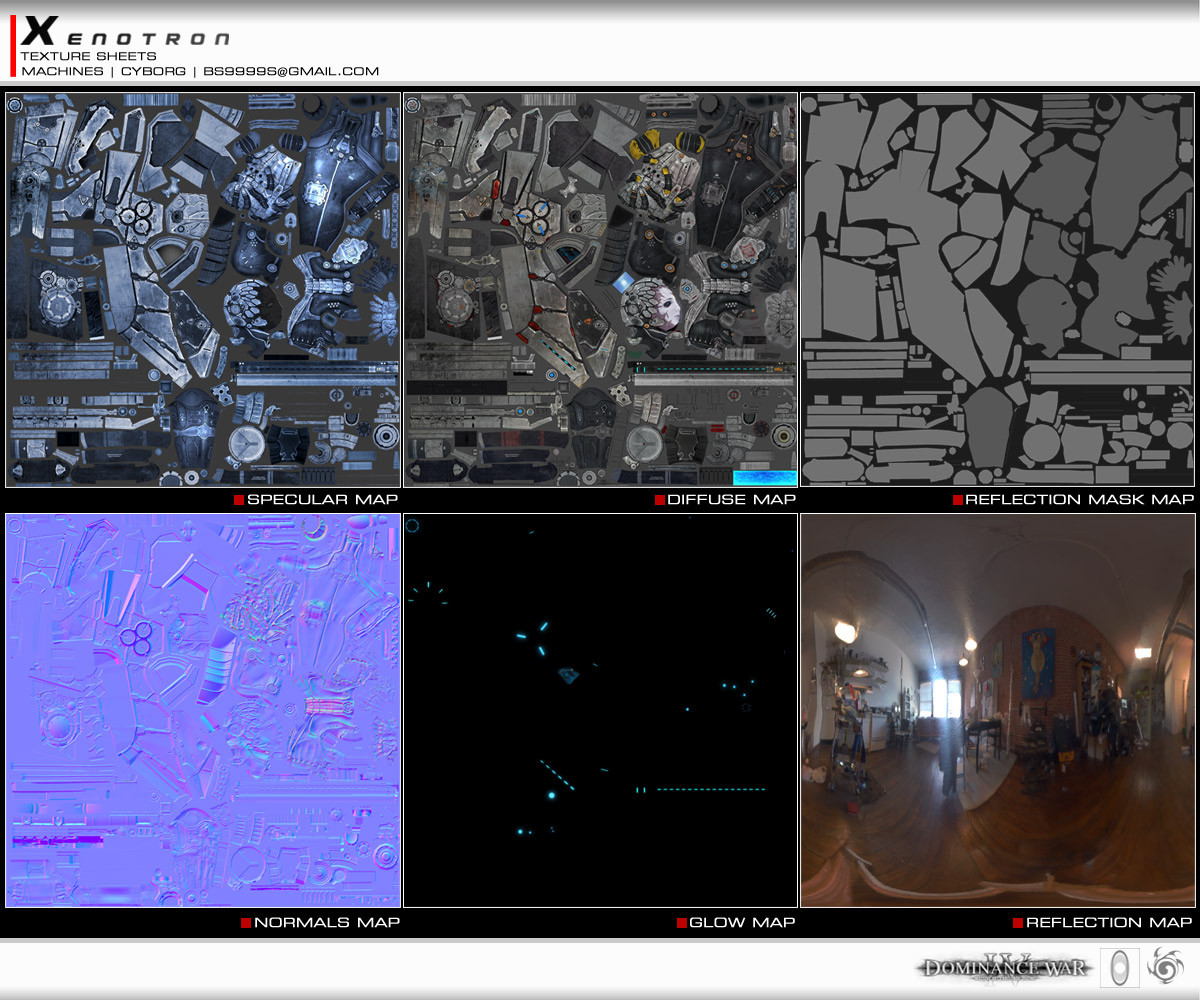This screenshot has height=1000, width=1200.
Task: Click the Dominance War logo
Action: coord(1004,967)
